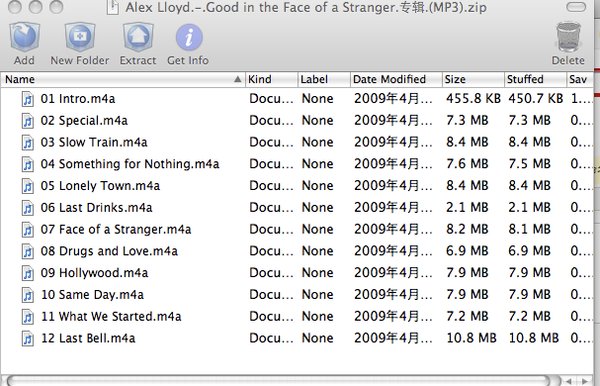
Task: Click file icon for 06 Last Drinks.m4a
Action: [x=28, y=208]
